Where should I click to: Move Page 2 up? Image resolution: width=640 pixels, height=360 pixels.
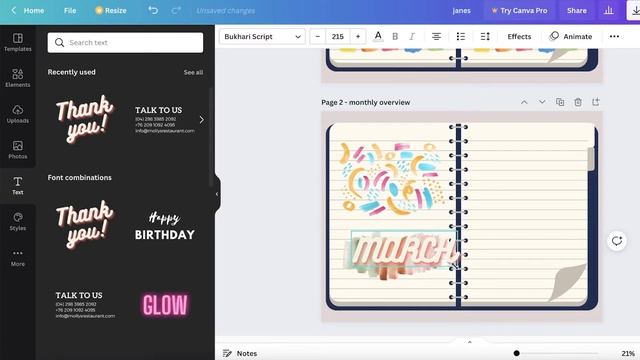(x=524, y=102)
